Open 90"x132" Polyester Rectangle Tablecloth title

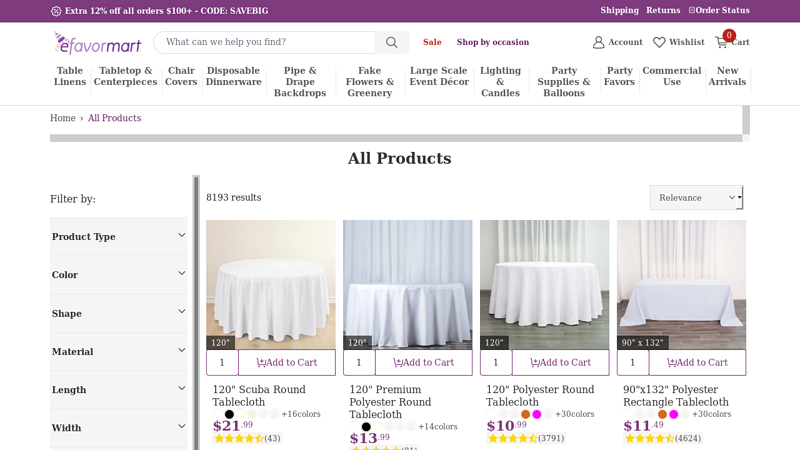pyautogui.click(x=676, y=395)
